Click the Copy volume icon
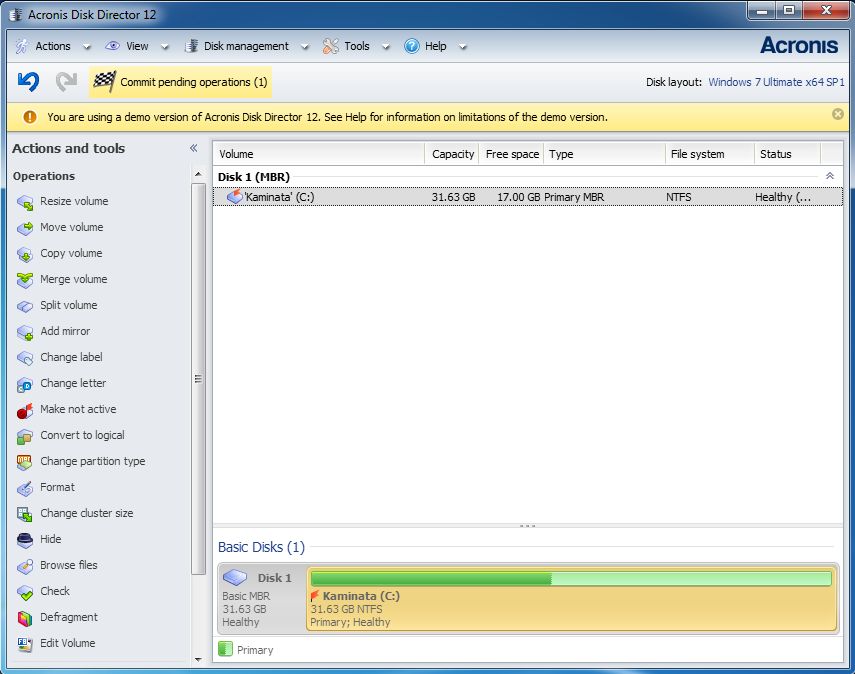 pos(25,254)
